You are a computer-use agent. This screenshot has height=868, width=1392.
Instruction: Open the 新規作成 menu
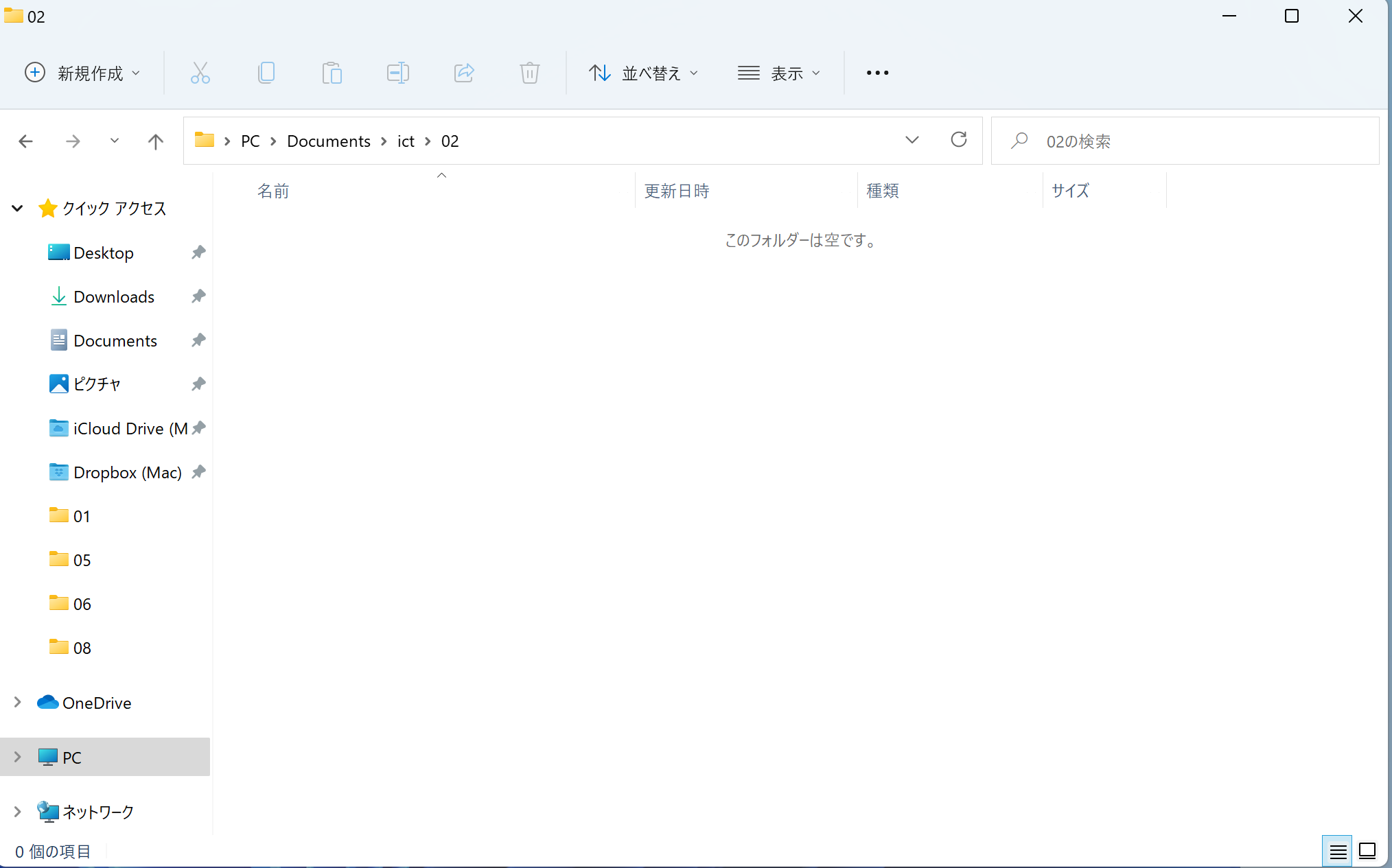click(x=82, y=73)
